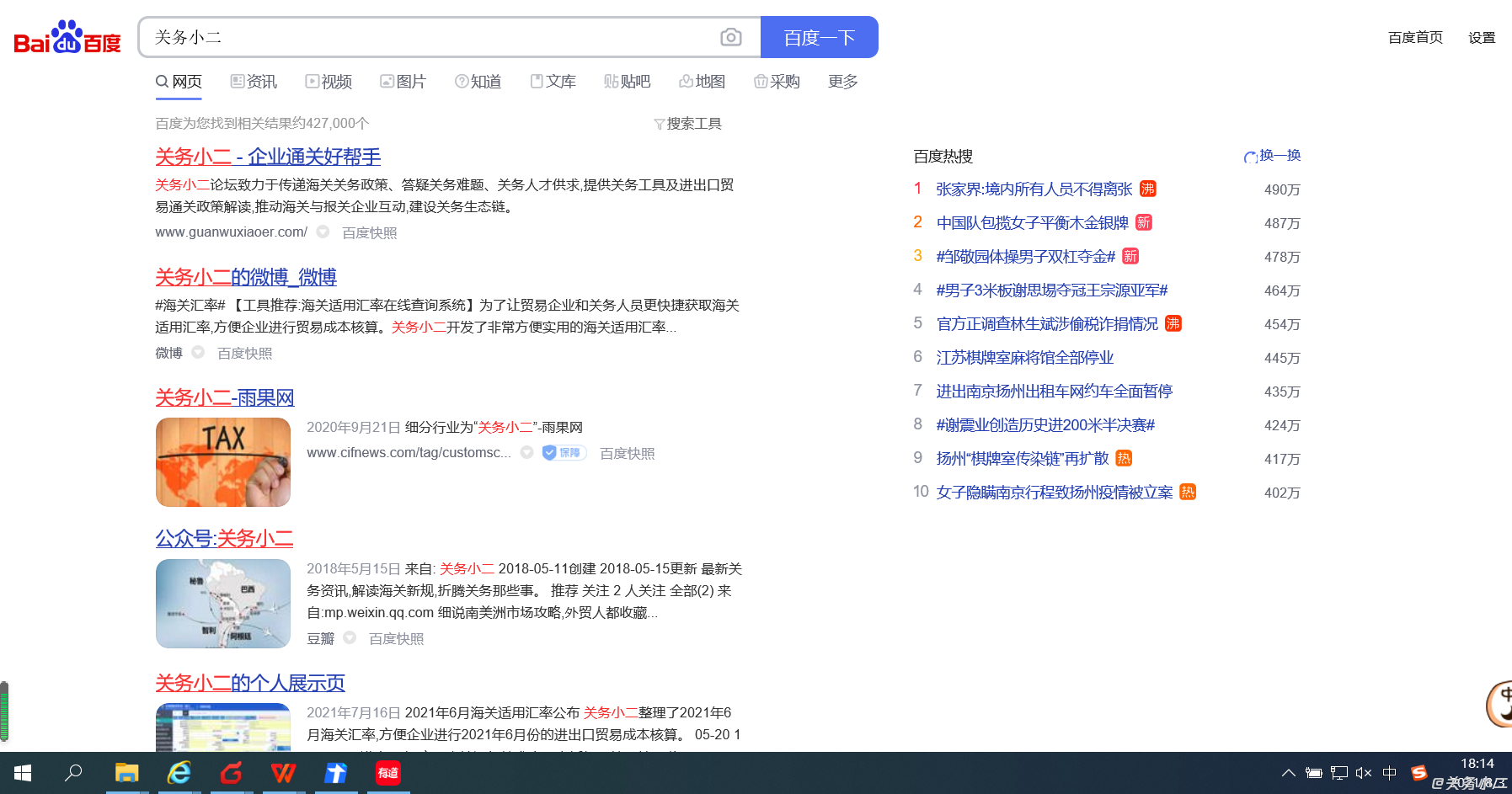Open hot search #男子3米板谢思埸夺冠王宗源亚军#
The height and width of the screenshot is (794, 1512).
[1052, 290]
